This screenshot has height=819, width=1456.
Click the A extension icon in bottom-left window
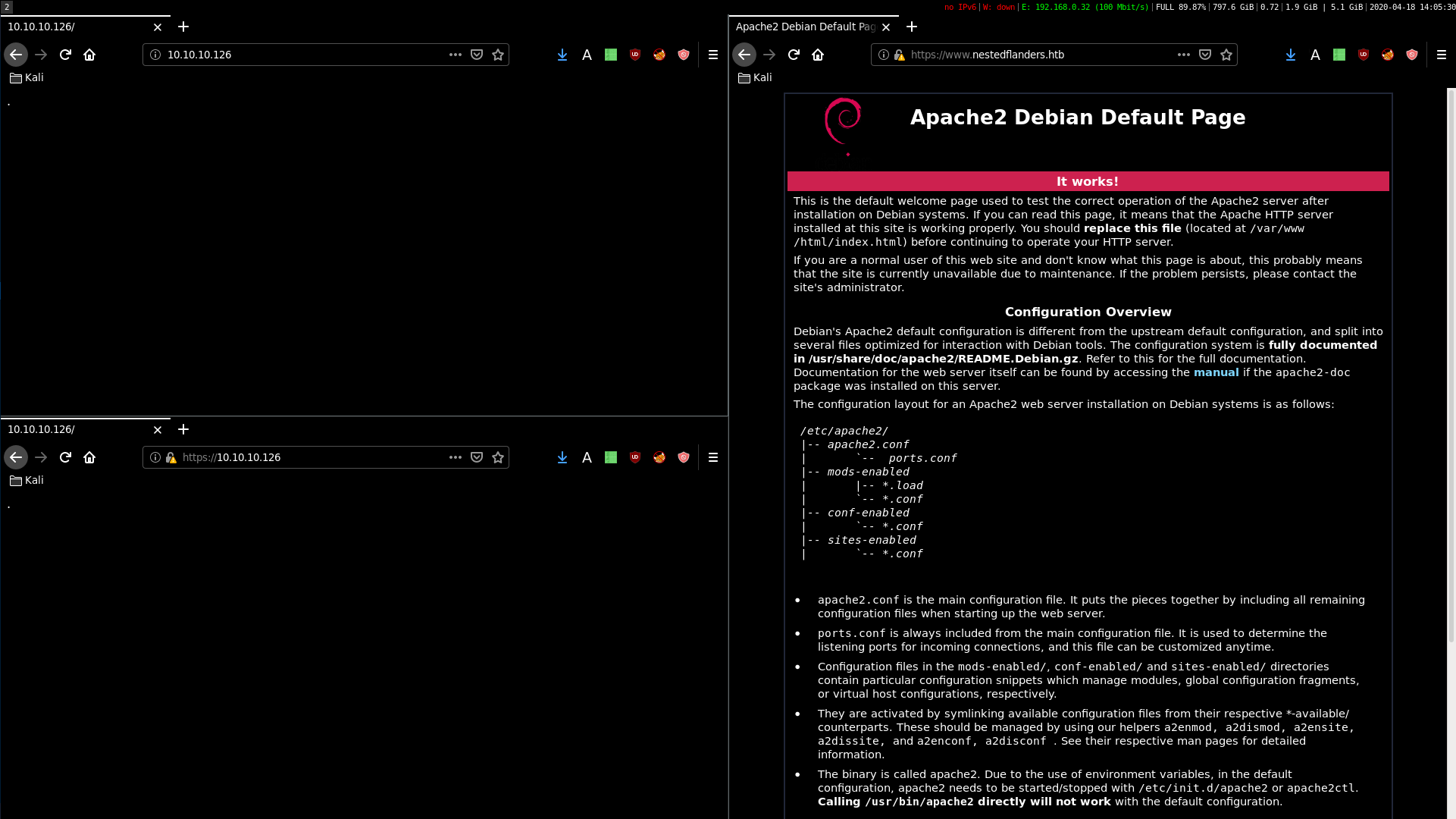click(587, 457)
